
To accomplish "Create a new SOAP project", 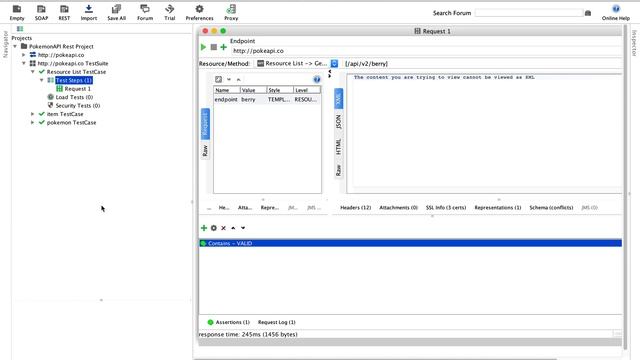I will (x=41, y=13).
